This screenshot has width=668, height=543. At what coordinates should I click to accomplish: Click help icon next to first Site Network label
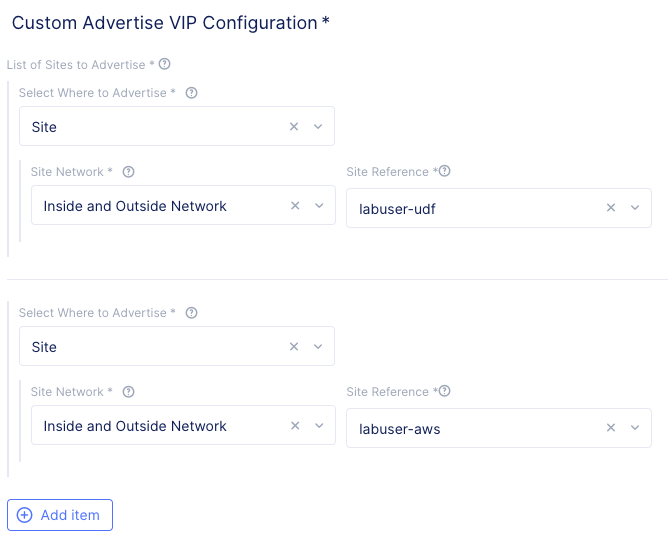[129, 171]
